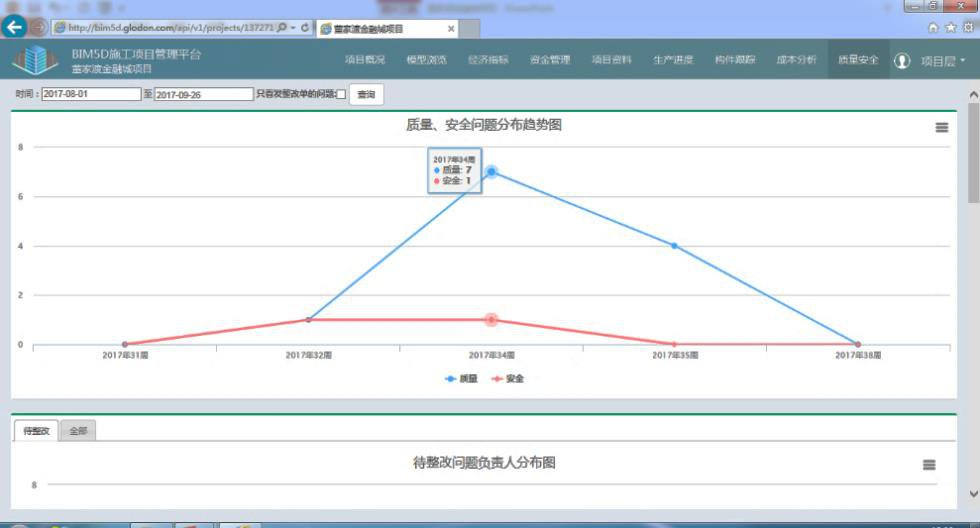980x528 pixels.
Task: Select 质量安全 menu item
Action: (858, 59)
